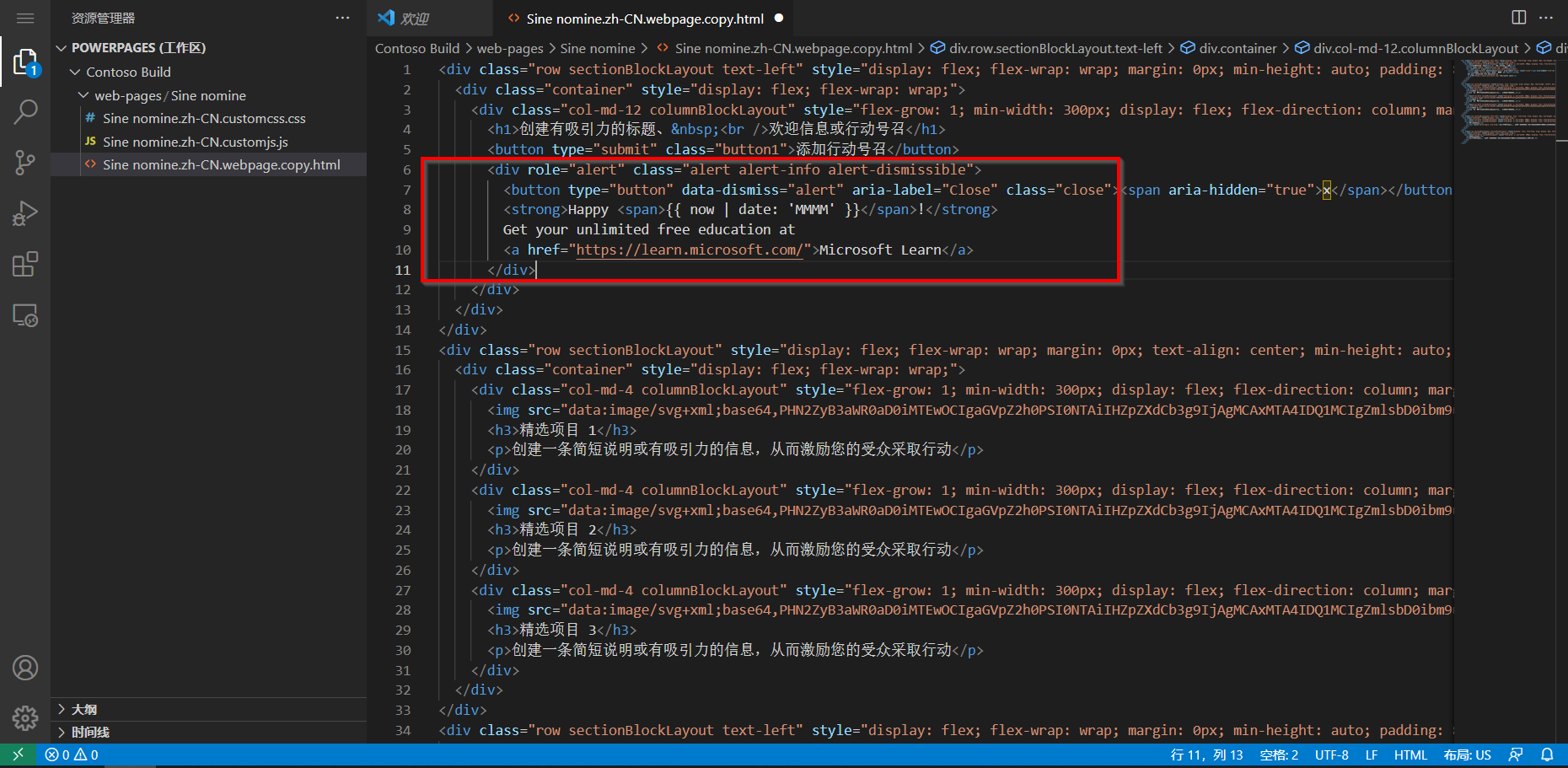Open the Extensions view icon
Viewport: 1568px width, 768px height.
(25, 265)
